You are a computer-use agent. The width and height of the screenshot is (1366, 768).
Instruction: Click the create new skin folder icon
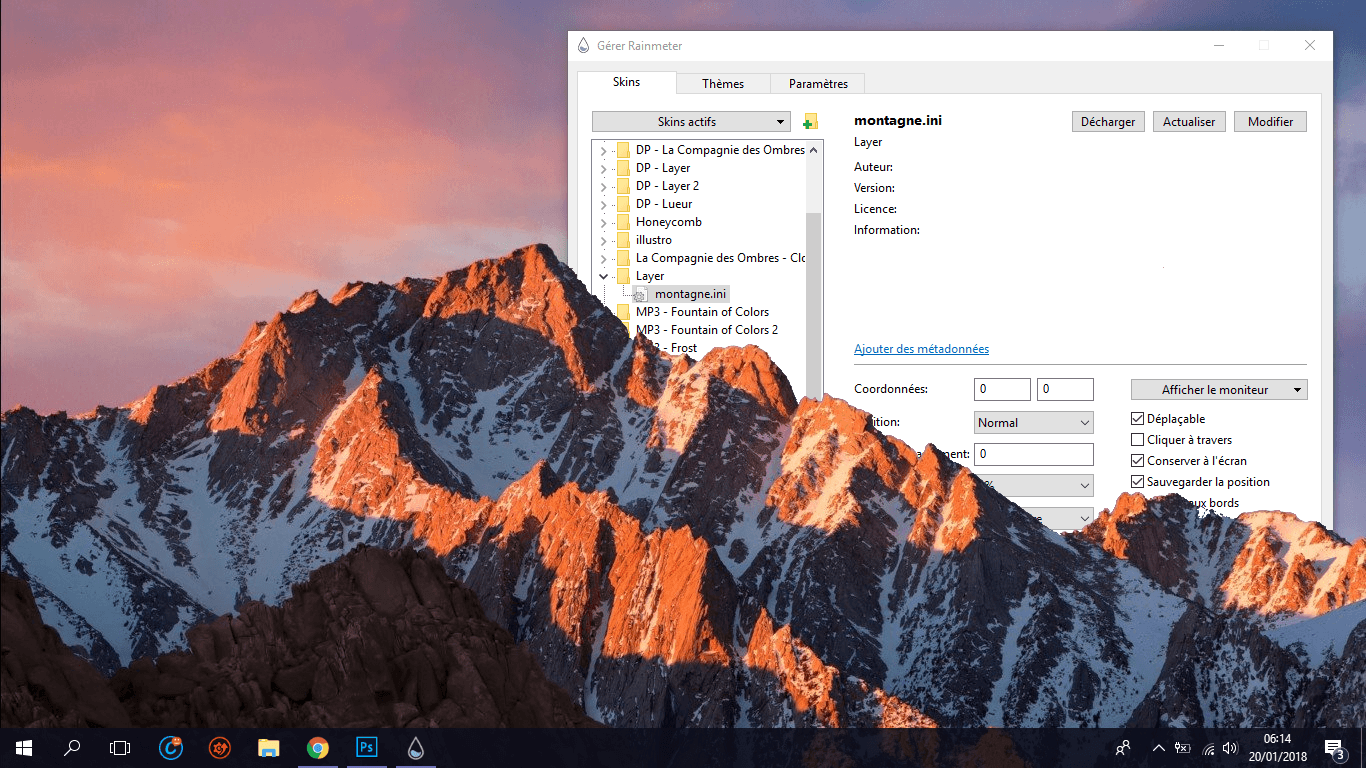tap(810, 122)
